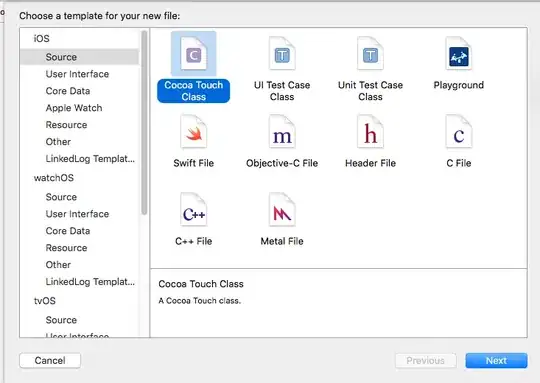Select the Cocoa Touch Class template icon
The width and height of the screenshot is (540, 383).
click(194, 54)
